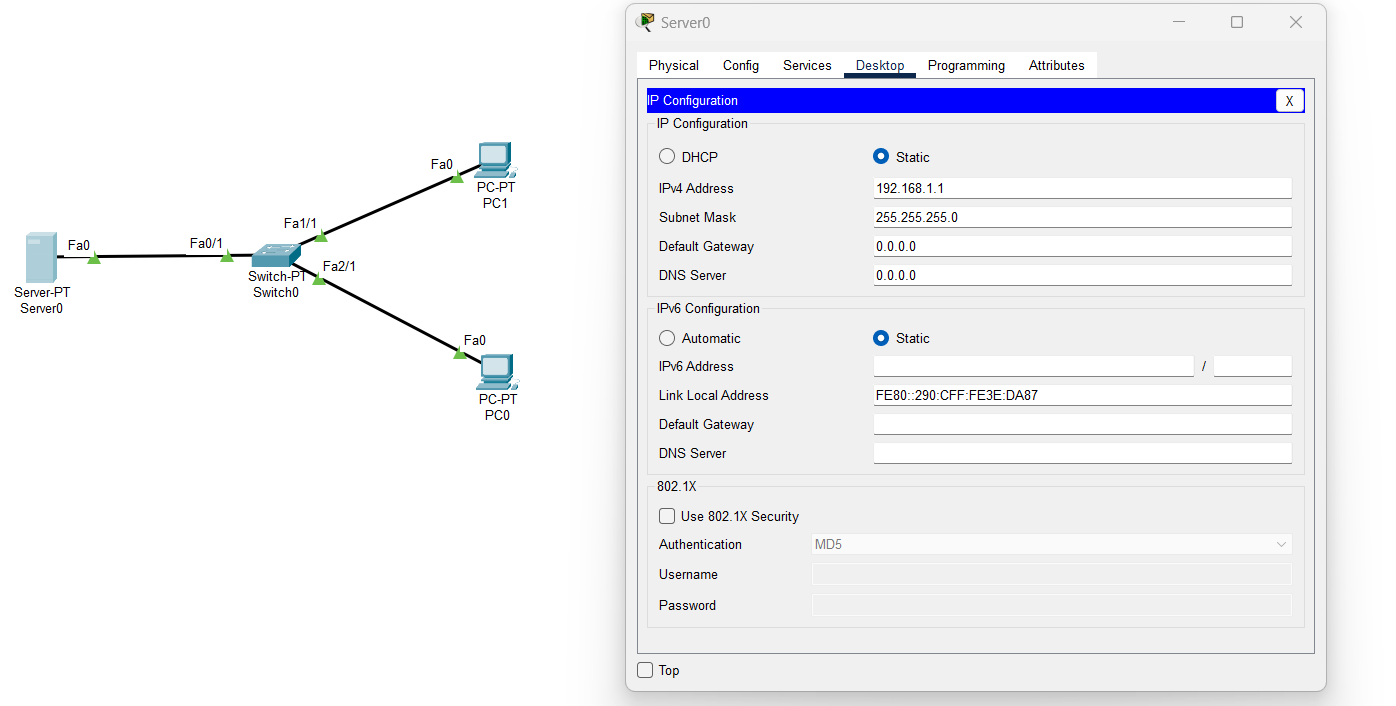Select the PC0 computer icon
Viewport: 1396px width, 706px height.
[x=496, y=373]
